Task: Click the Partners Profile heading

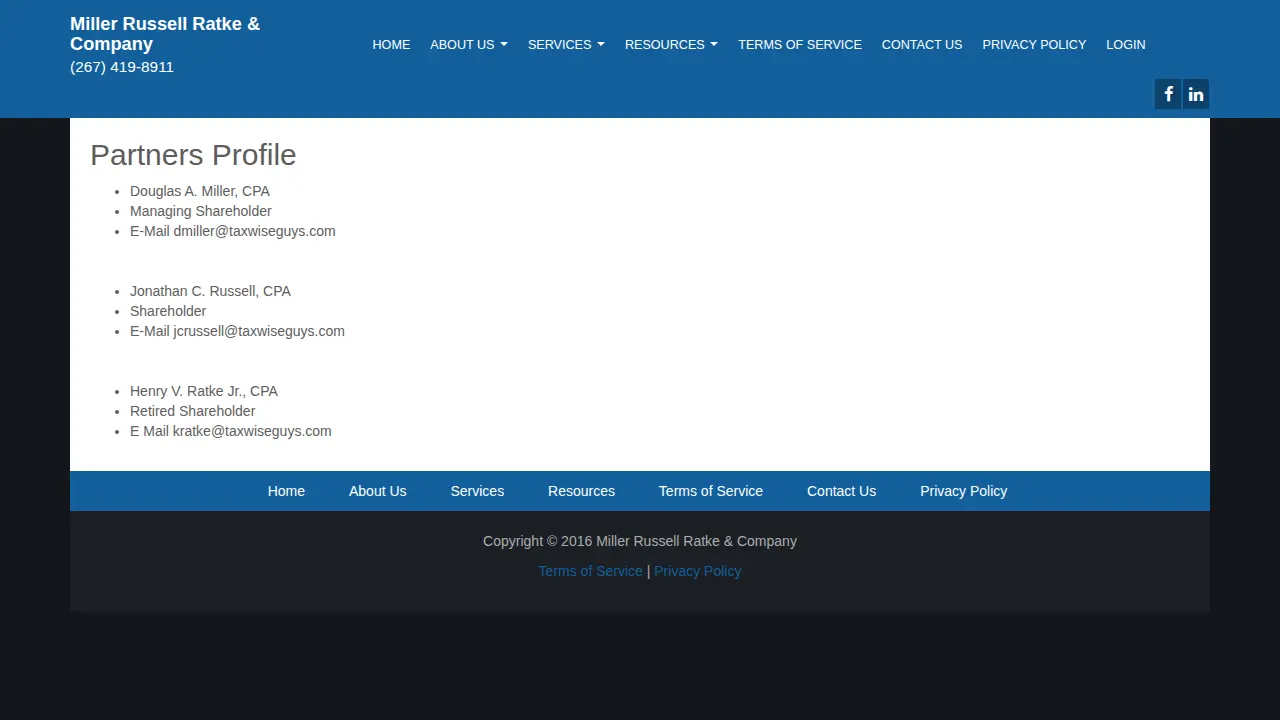Action: (x=193, y=155)
